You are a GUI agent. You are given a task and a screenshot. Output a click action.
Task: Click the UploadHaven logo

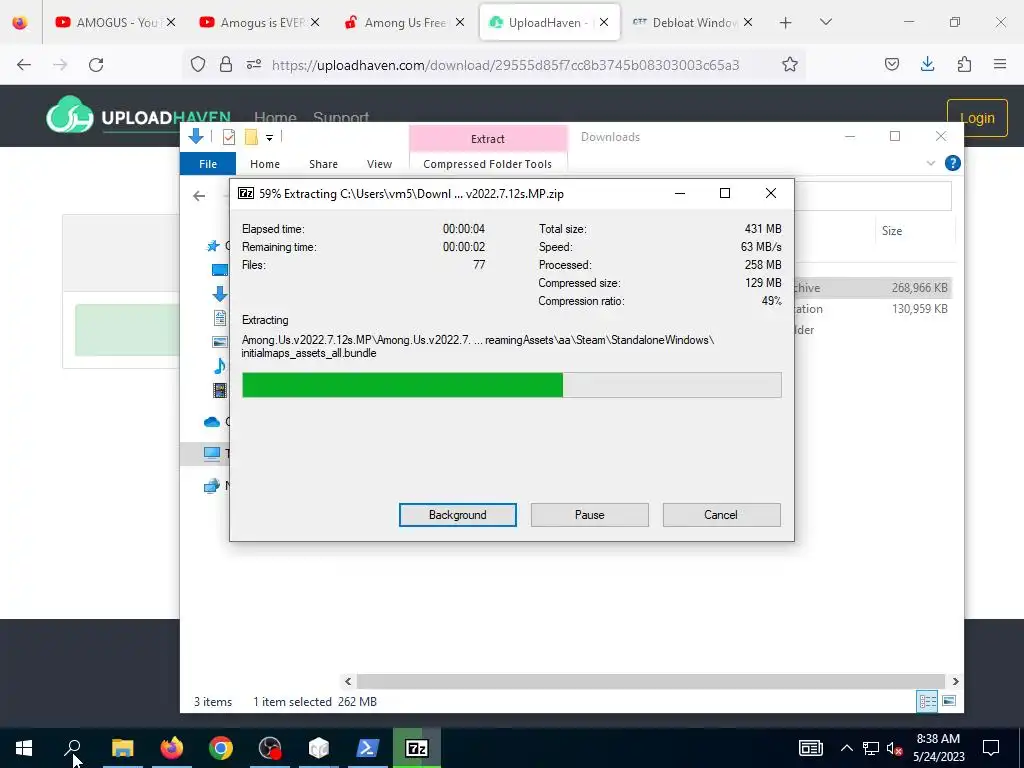click(138, 116)
